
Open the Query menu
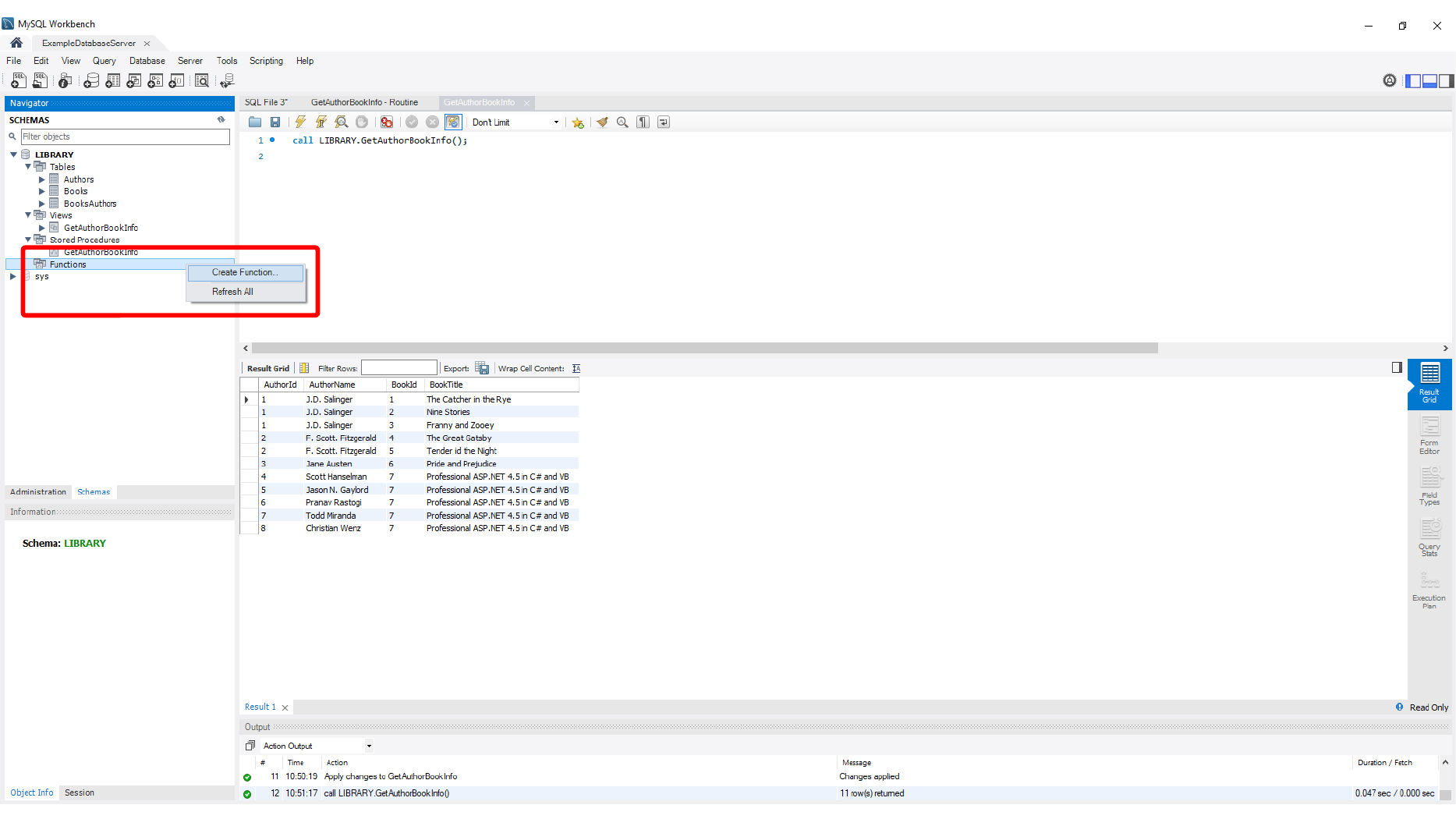tap(104, 61)
